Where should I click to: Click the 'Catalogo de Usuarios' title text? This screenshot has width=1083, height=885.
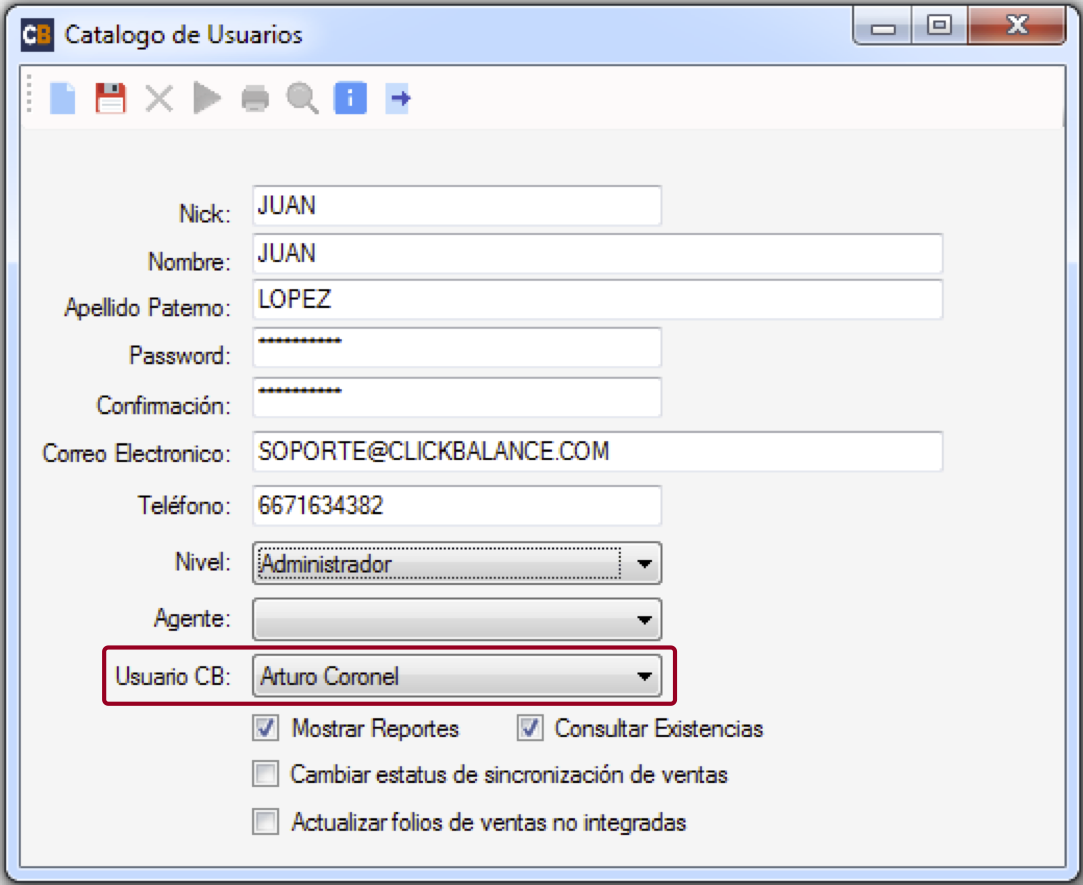184,35
